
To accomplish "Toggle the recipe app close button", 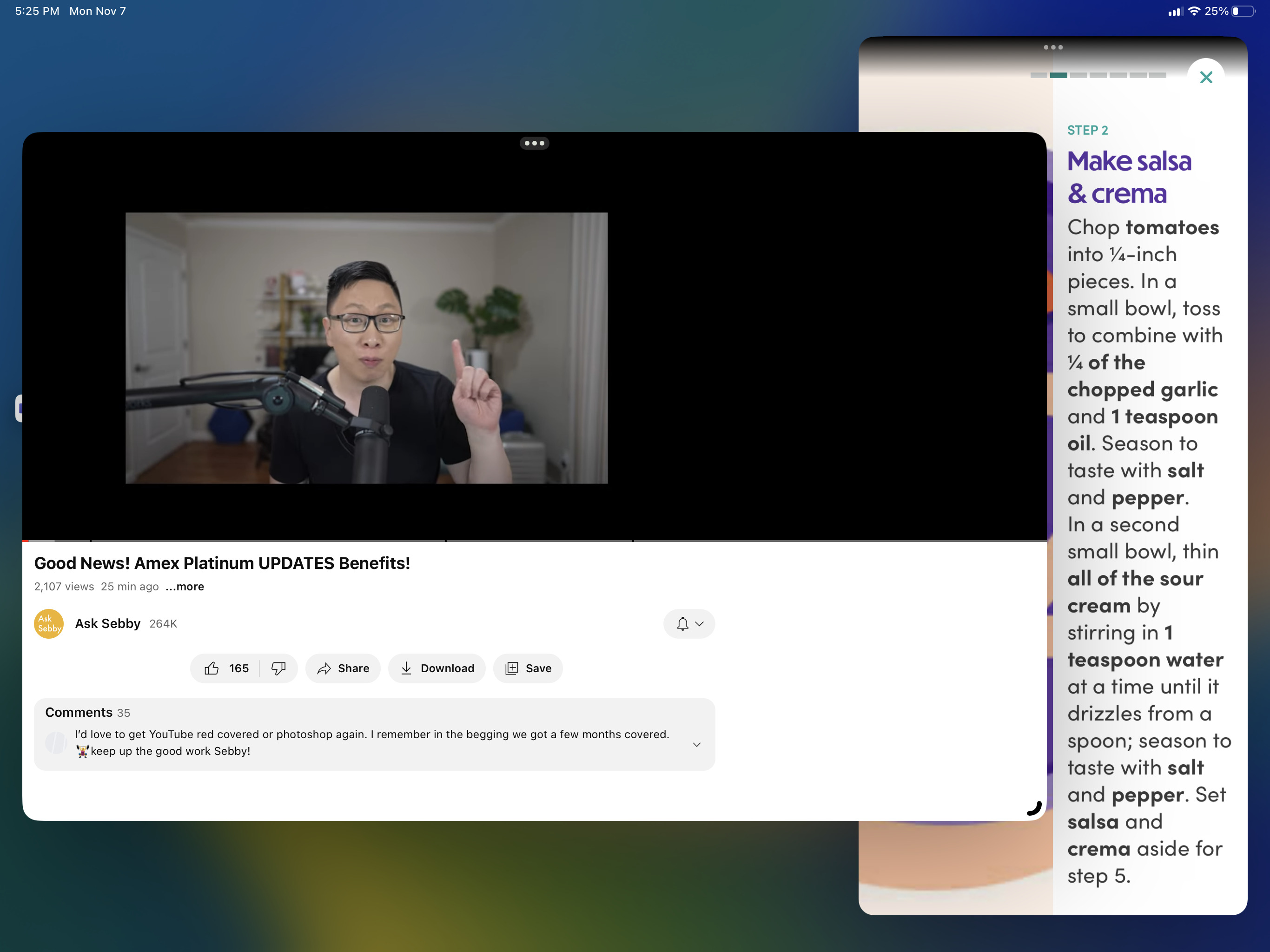I will tap(1206, 77).
